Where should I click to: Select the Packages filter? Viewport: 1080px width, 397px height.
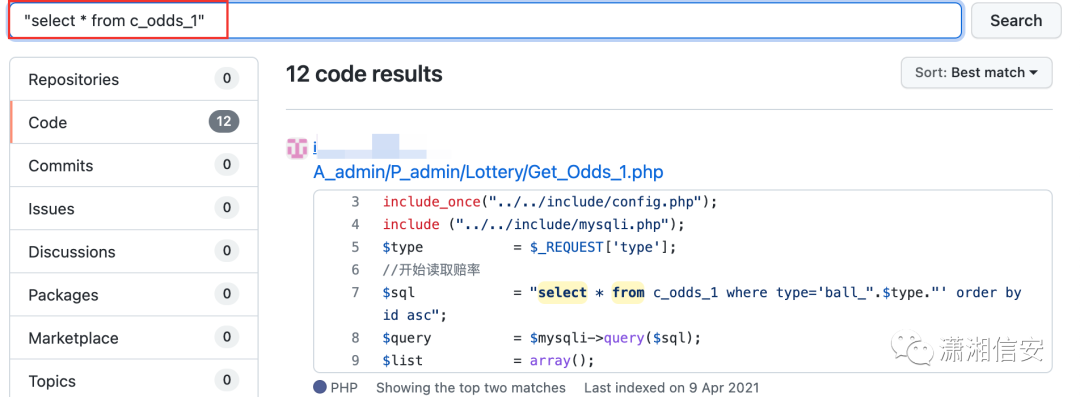click(x=134, y=295)
